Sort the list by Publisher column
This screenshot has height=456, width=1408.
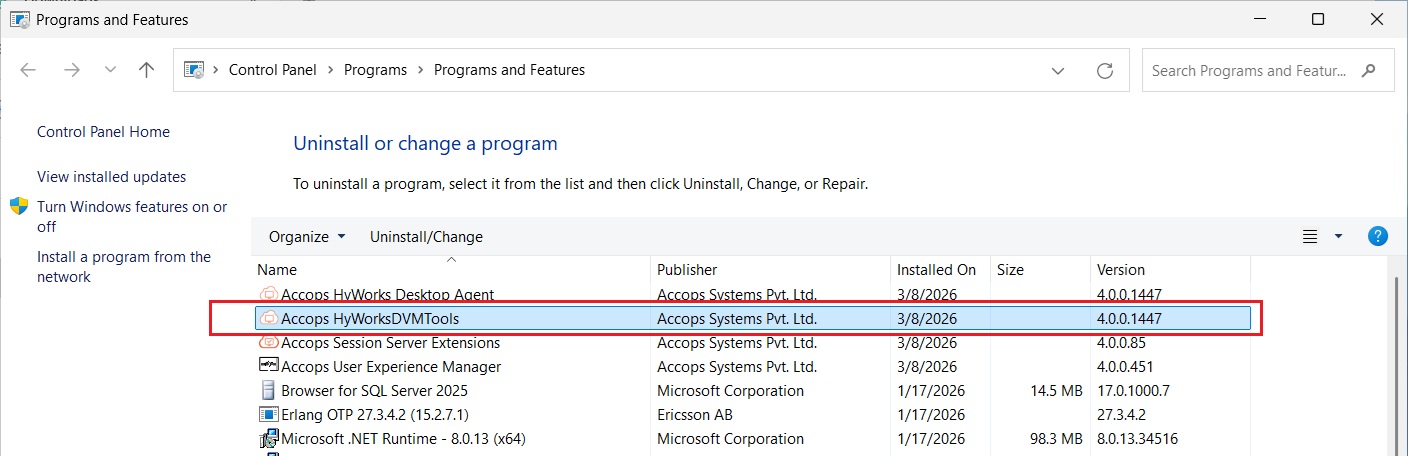(687, 270)
